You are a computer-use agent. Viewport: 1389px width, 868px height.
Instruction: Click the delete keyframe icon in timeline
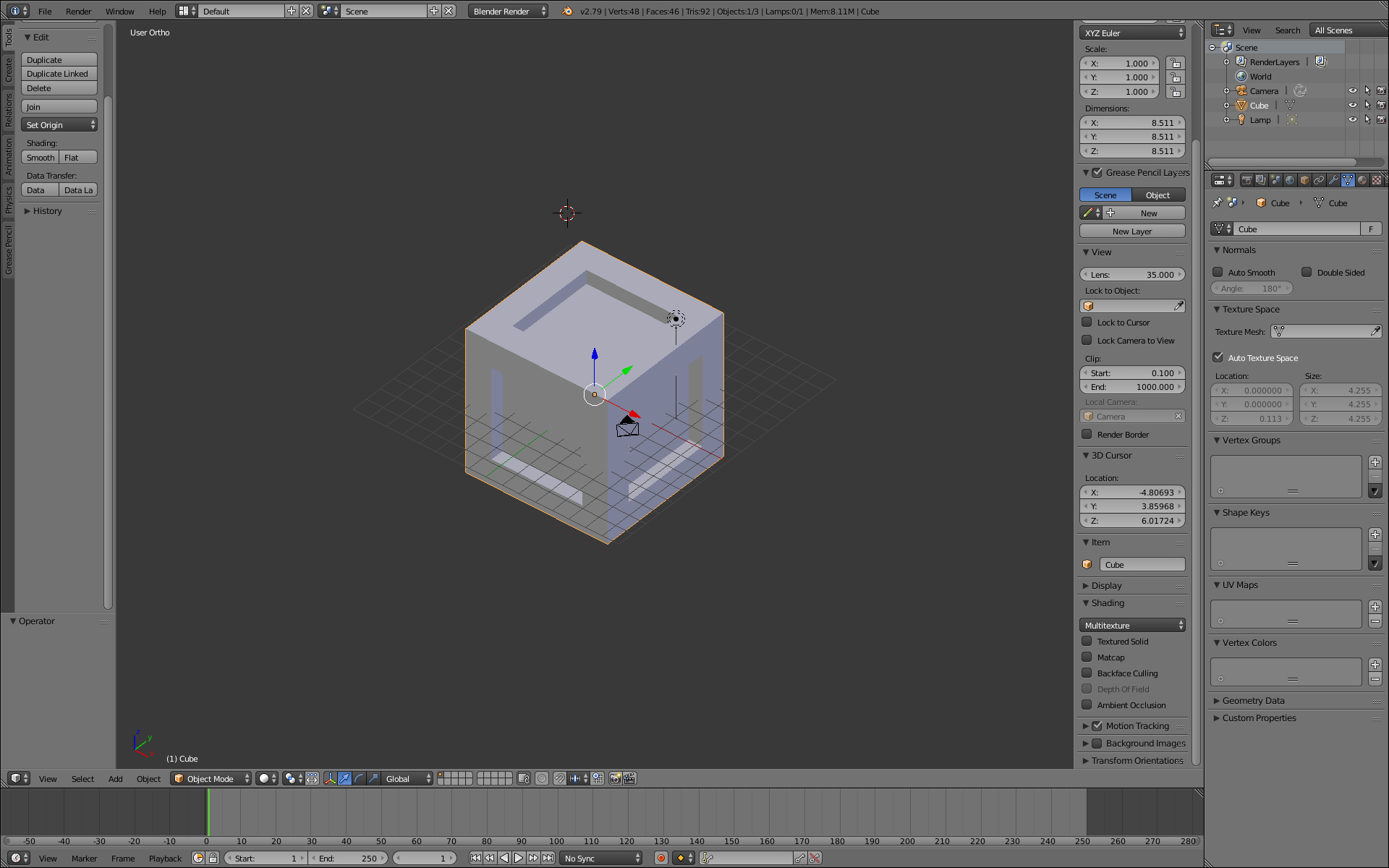(815, 858)
